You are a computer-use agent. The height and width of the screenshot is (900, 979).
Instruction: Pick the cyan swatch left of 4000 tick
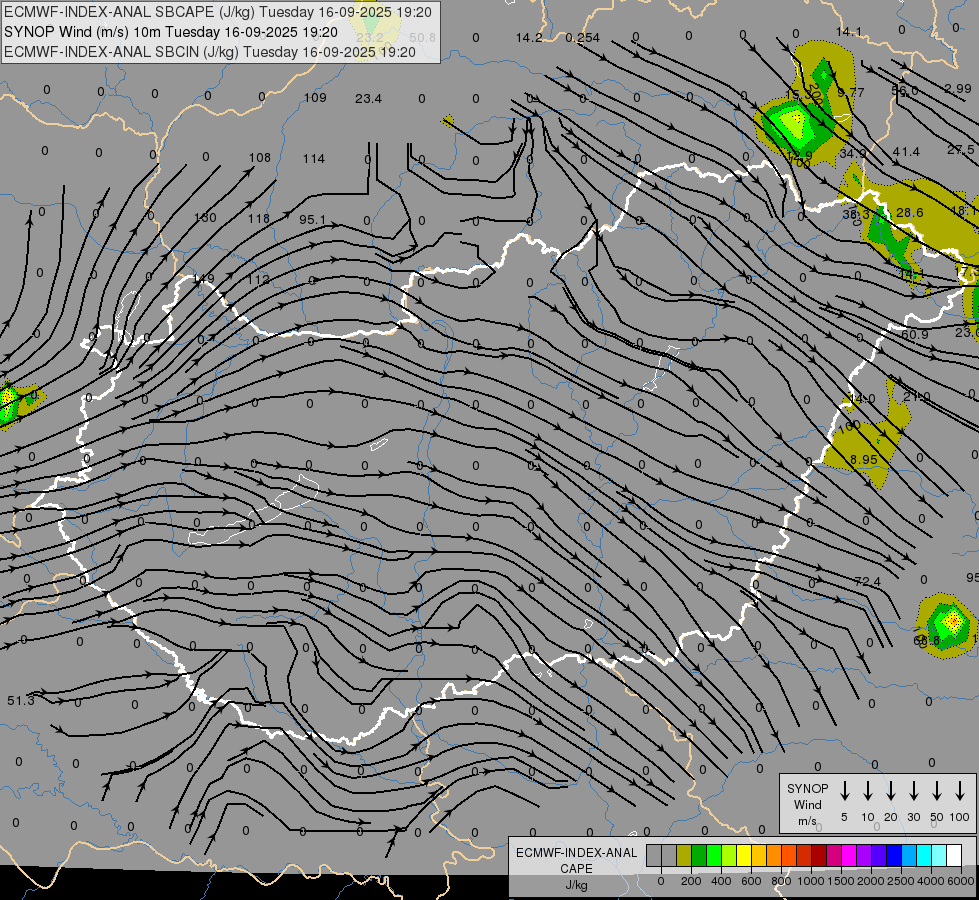tap(923, 856)
